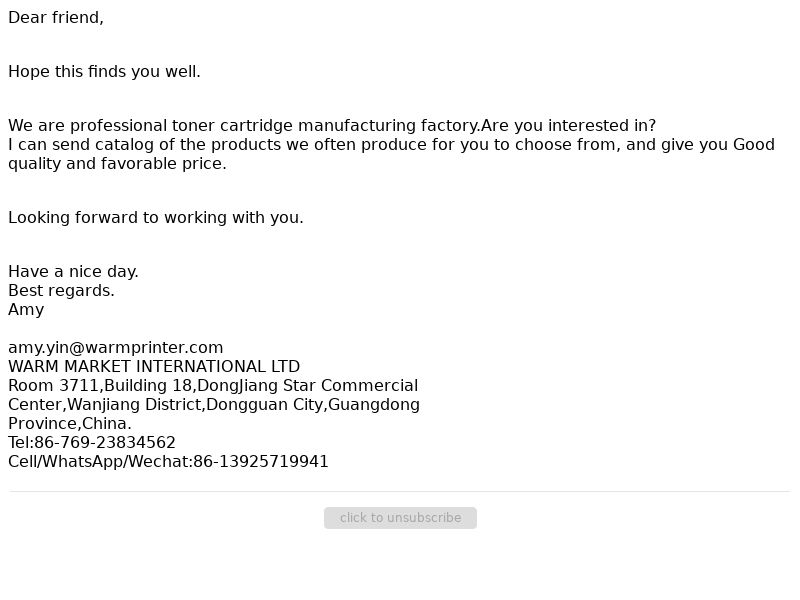Viewport: 800px width, 600px height.
Task: Click the 'Have a nice day.' line
Action: tap(73, 272)
